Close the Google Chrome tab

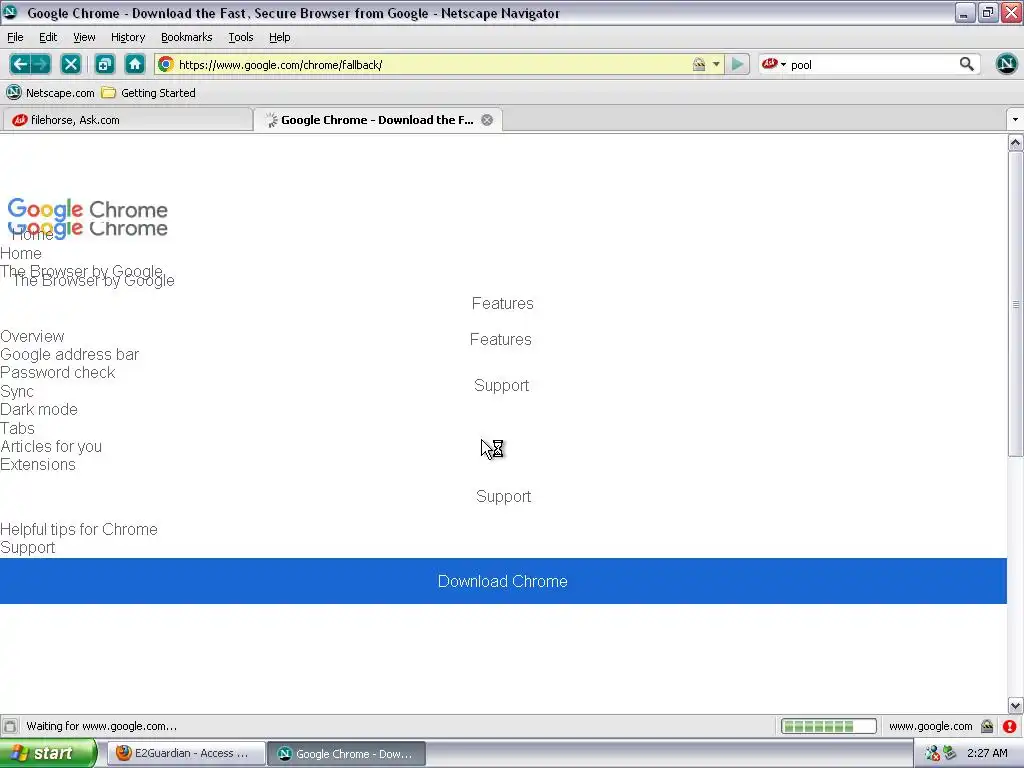(x=487, y=120)
